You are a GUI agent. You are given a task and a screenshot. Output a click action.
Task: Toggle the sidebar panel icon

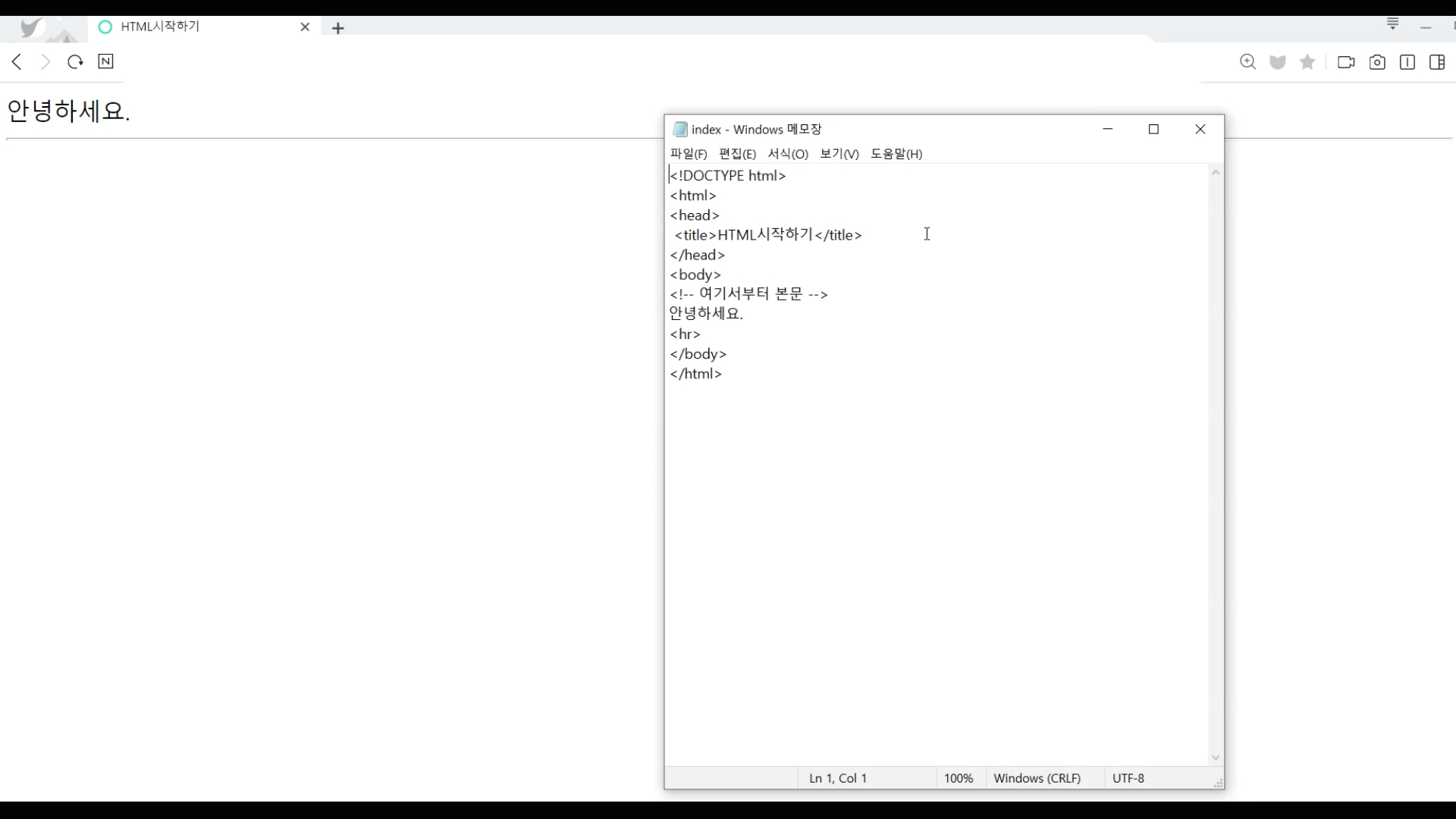[x=1437, y=62]
